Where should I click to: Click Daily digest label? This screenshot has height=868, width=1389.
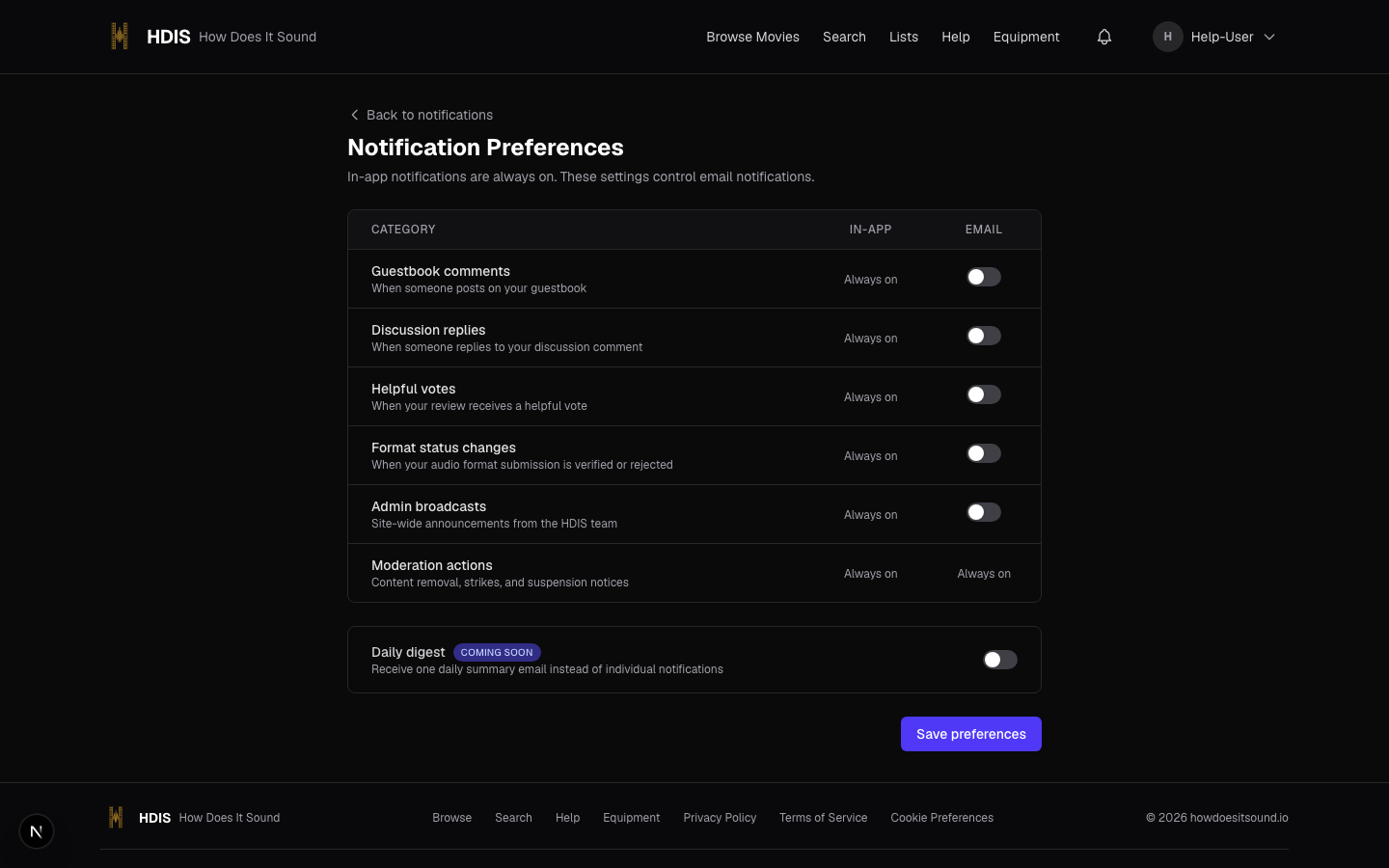tap(408, 652)
